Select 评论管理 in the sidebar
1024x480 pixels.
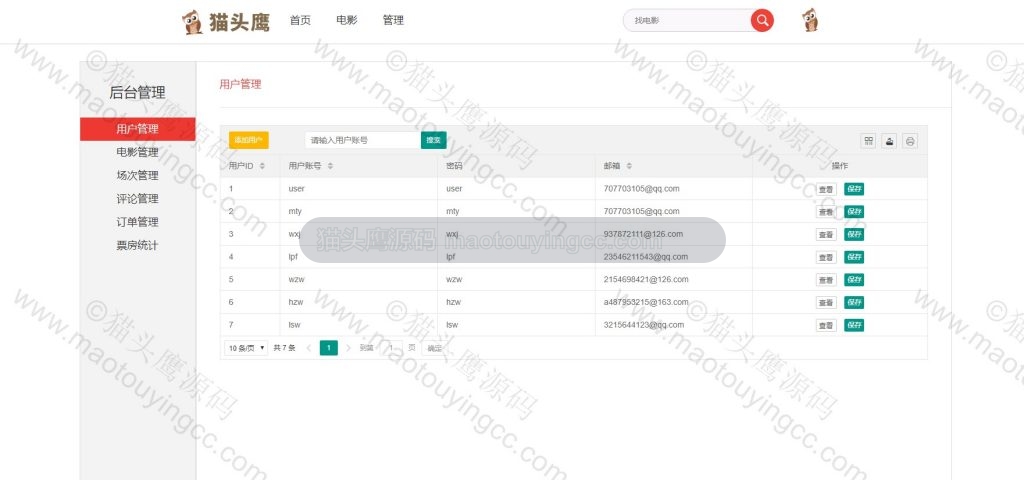138,199
